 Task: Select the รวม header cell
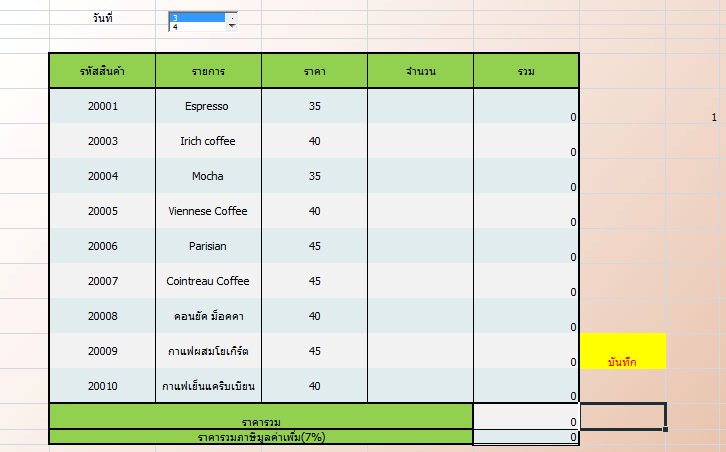point(526,71)
